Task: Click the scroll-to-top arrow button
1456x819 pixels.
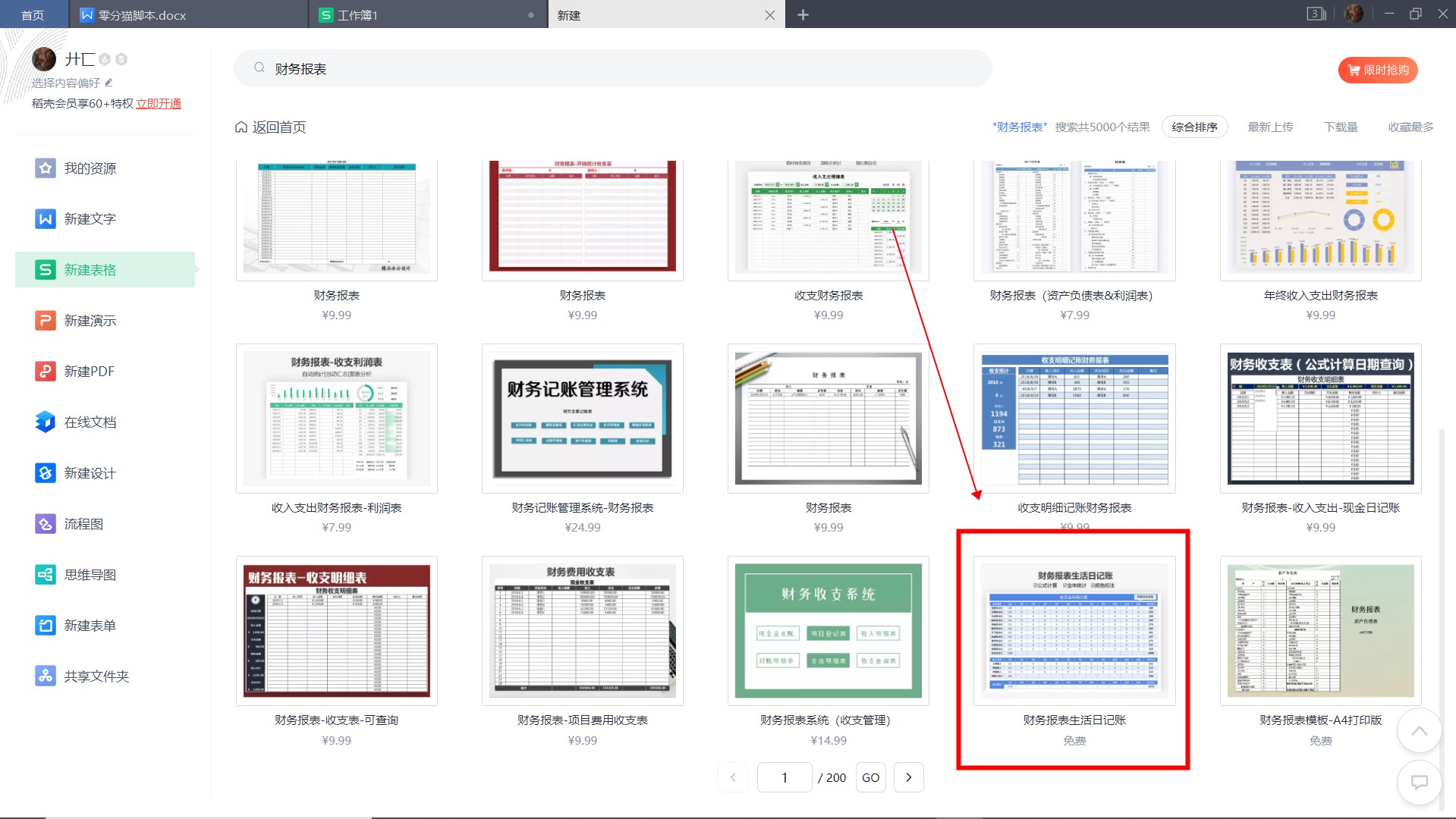Action: 1419,731
